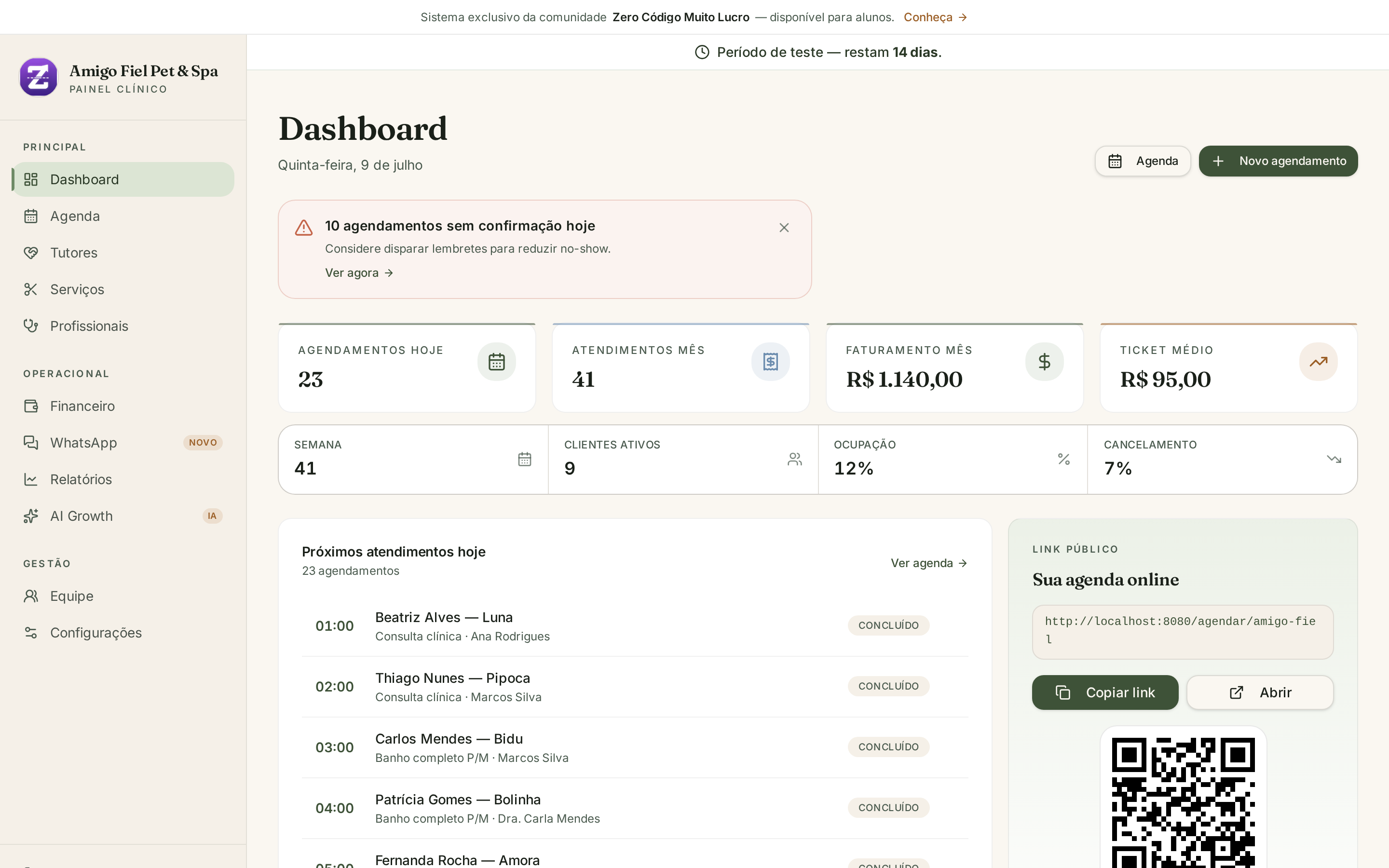Click the CONCLUÍDO badge for Thiago Nunes
Viewport: 1389px width, 868px height.
coord(888,687)
